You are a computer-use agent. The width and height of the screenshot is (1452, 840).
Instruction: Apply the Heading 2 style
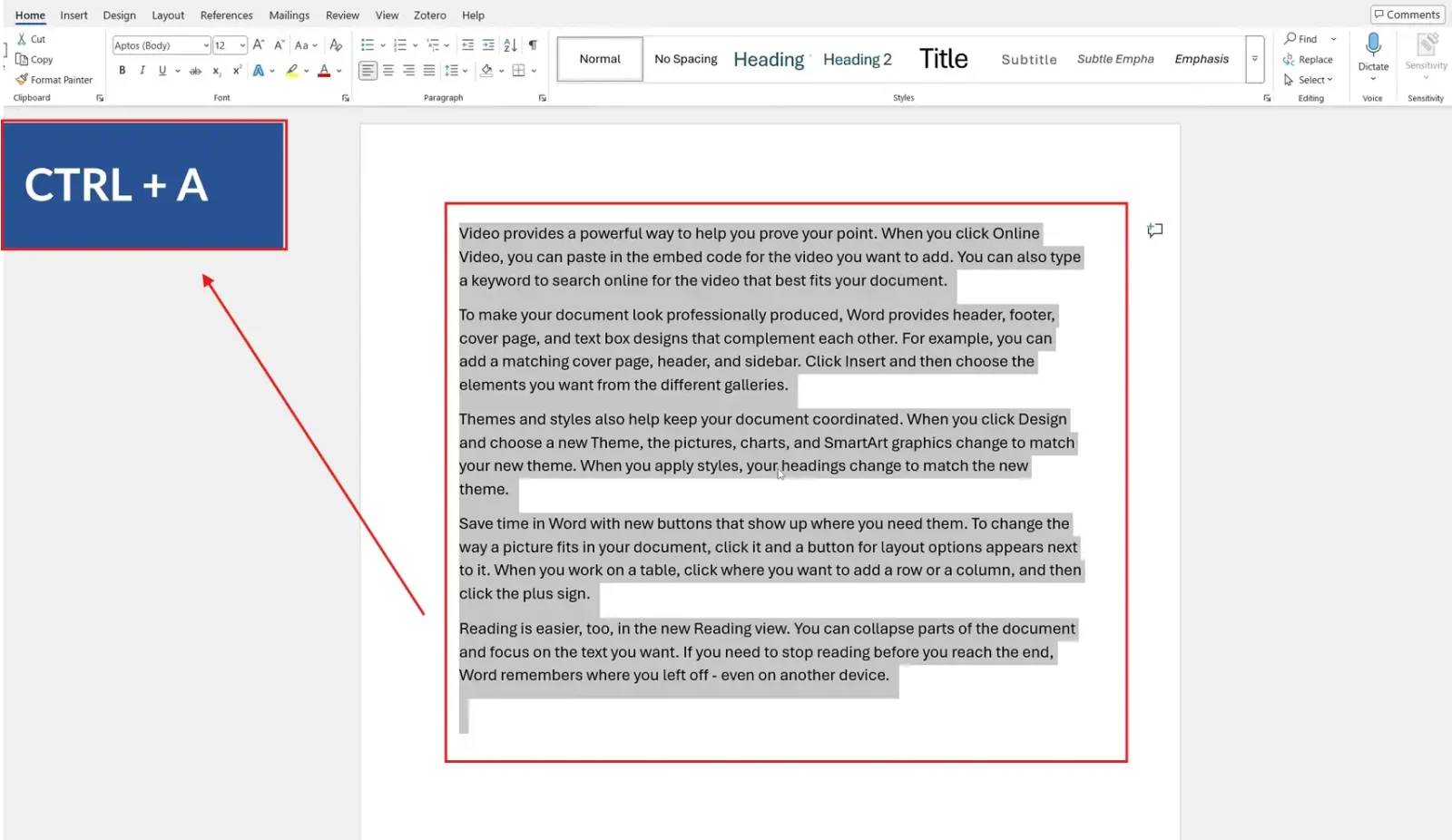[858, 59]
